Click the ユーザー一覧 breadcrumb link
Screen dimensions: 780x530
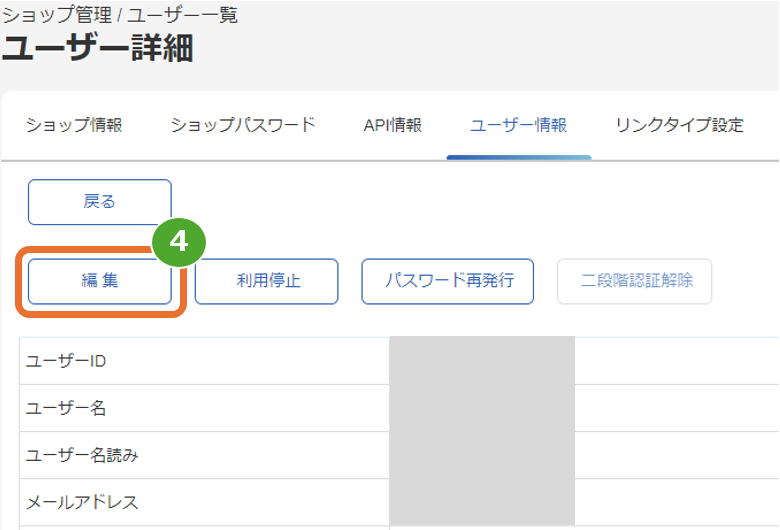pyautogui.click(x=183, y=15)
